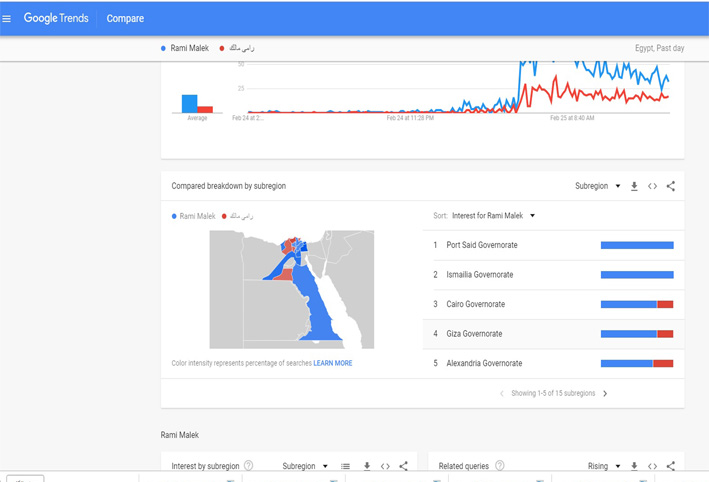Open Subregion dropdown in Interest by subregion
The width and height of the screenshot is (709, 482).
pyautogui.click(x=305, y=466)
